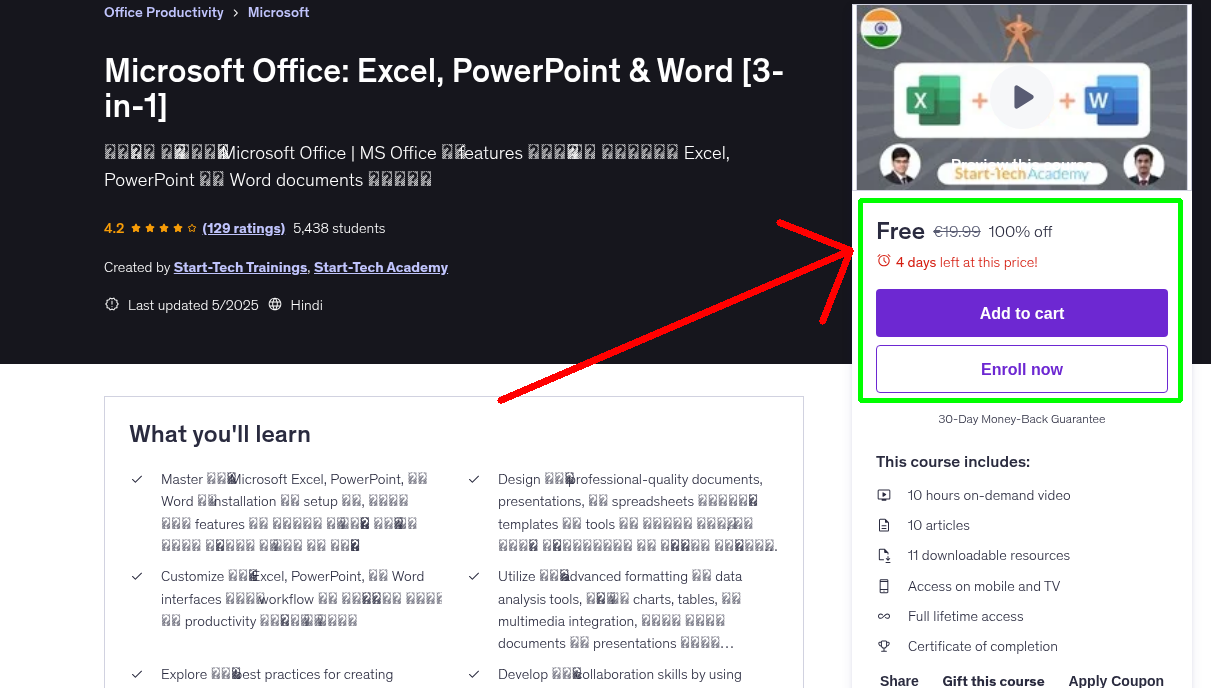Click checkmark beside Design professional-quality documents item

click(474, 479)
